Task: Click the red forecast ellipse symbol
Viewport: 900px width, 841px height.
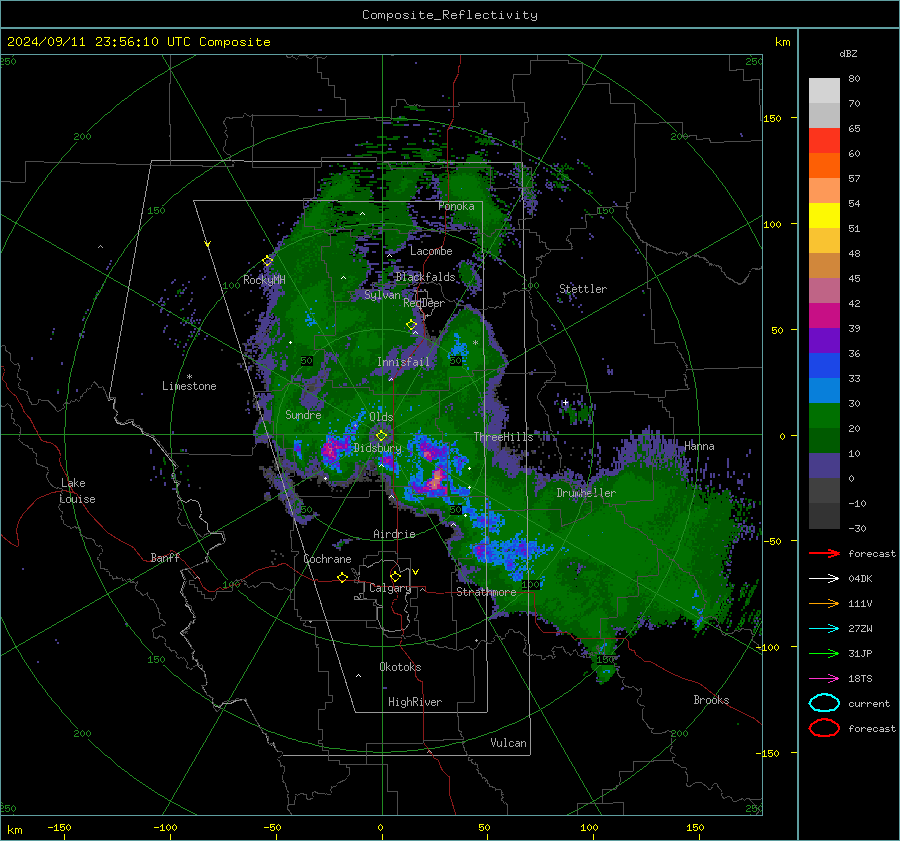Action: click(824, 728)
